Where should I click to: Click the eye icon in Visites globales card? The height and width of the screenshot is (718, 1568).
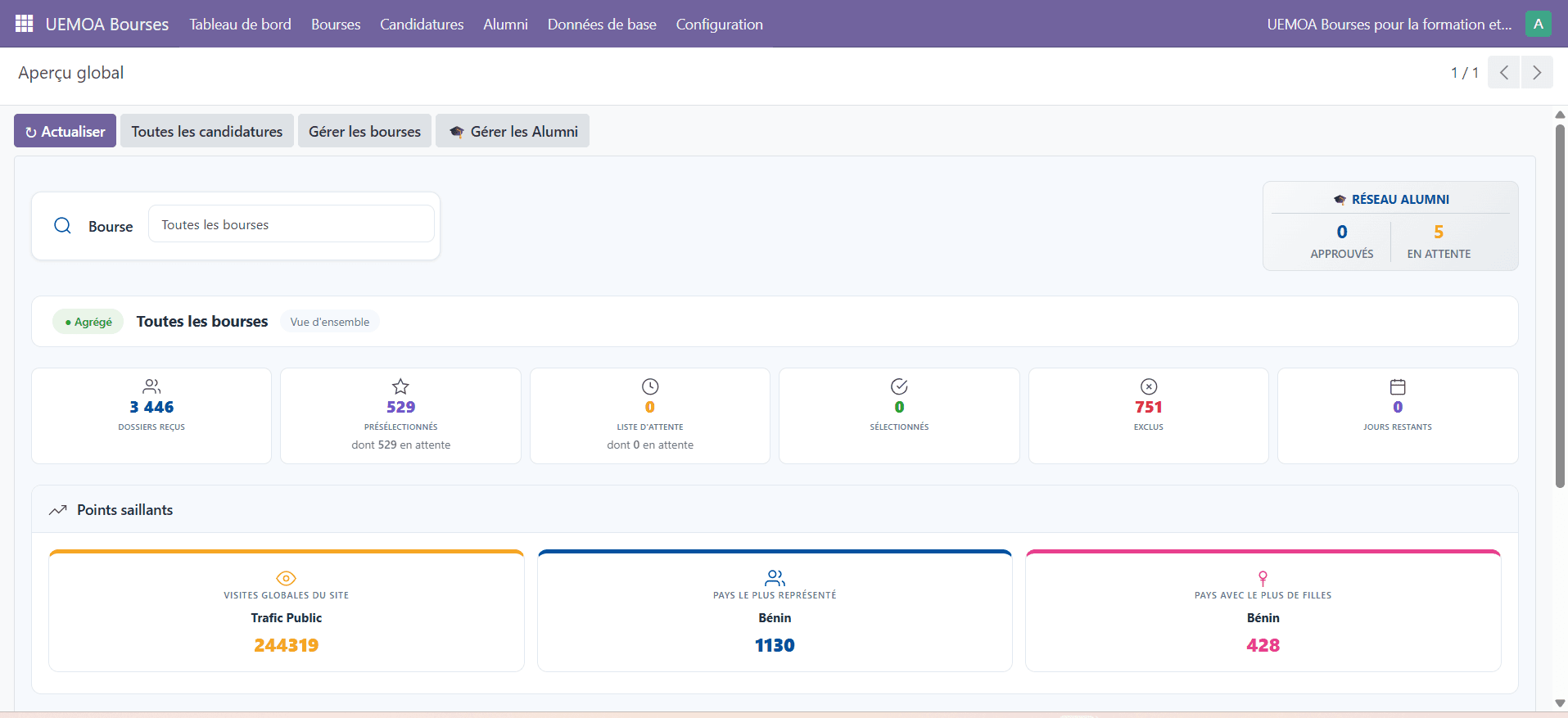pyautogui.click(x=286, y=578)
